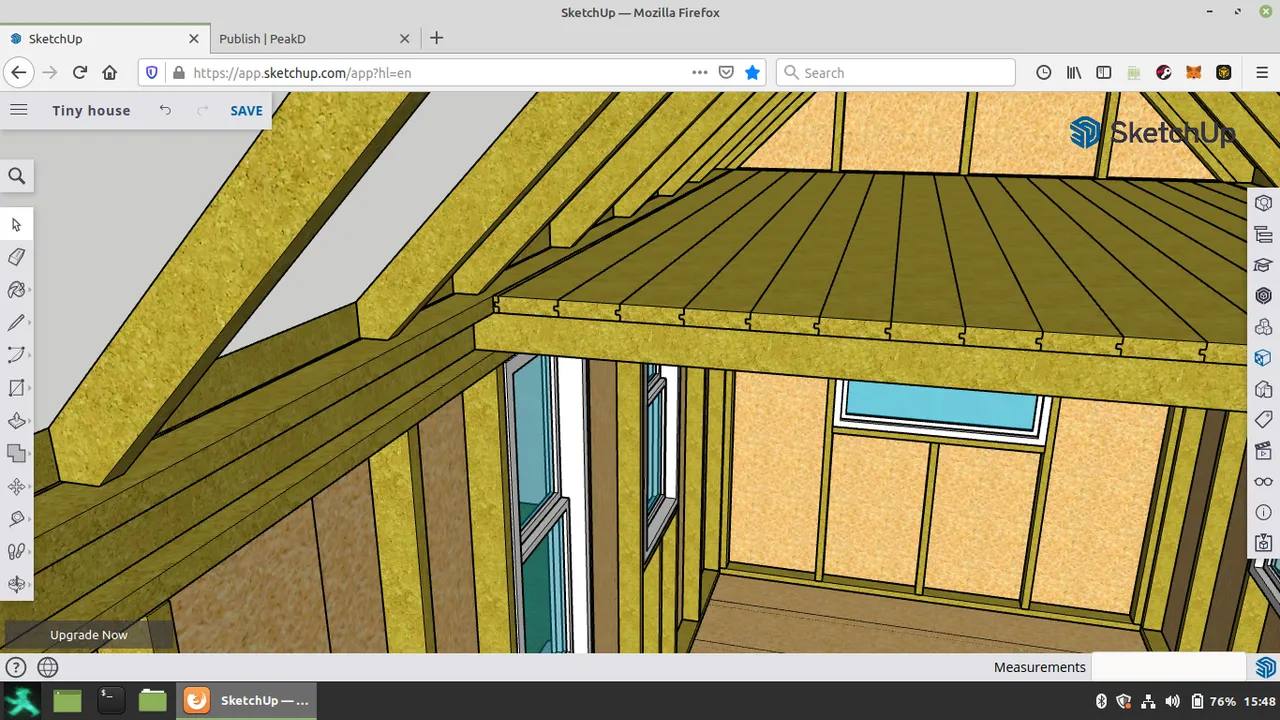Save the Tiny house model

pos(246,111)
